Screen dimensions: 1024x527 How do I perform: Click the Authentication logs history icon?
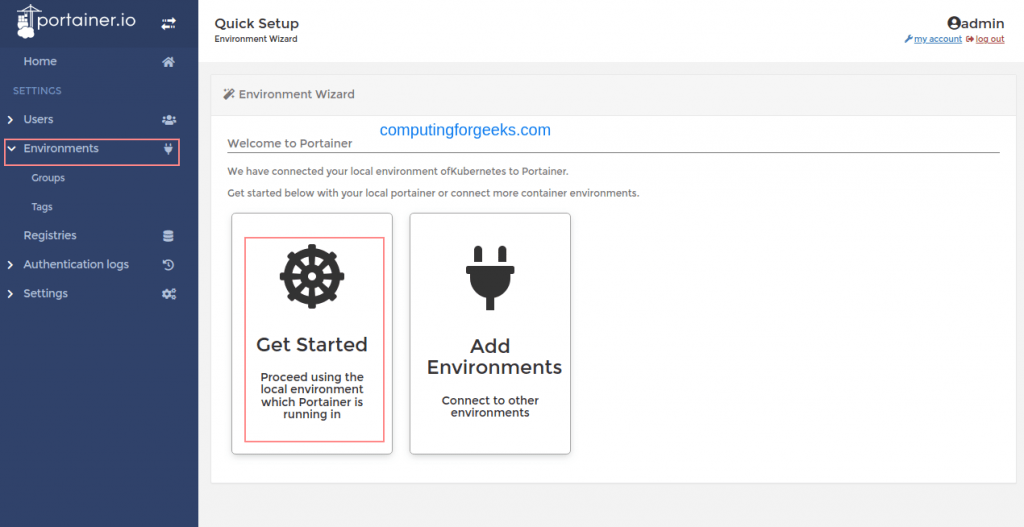[x=168, y=265]
